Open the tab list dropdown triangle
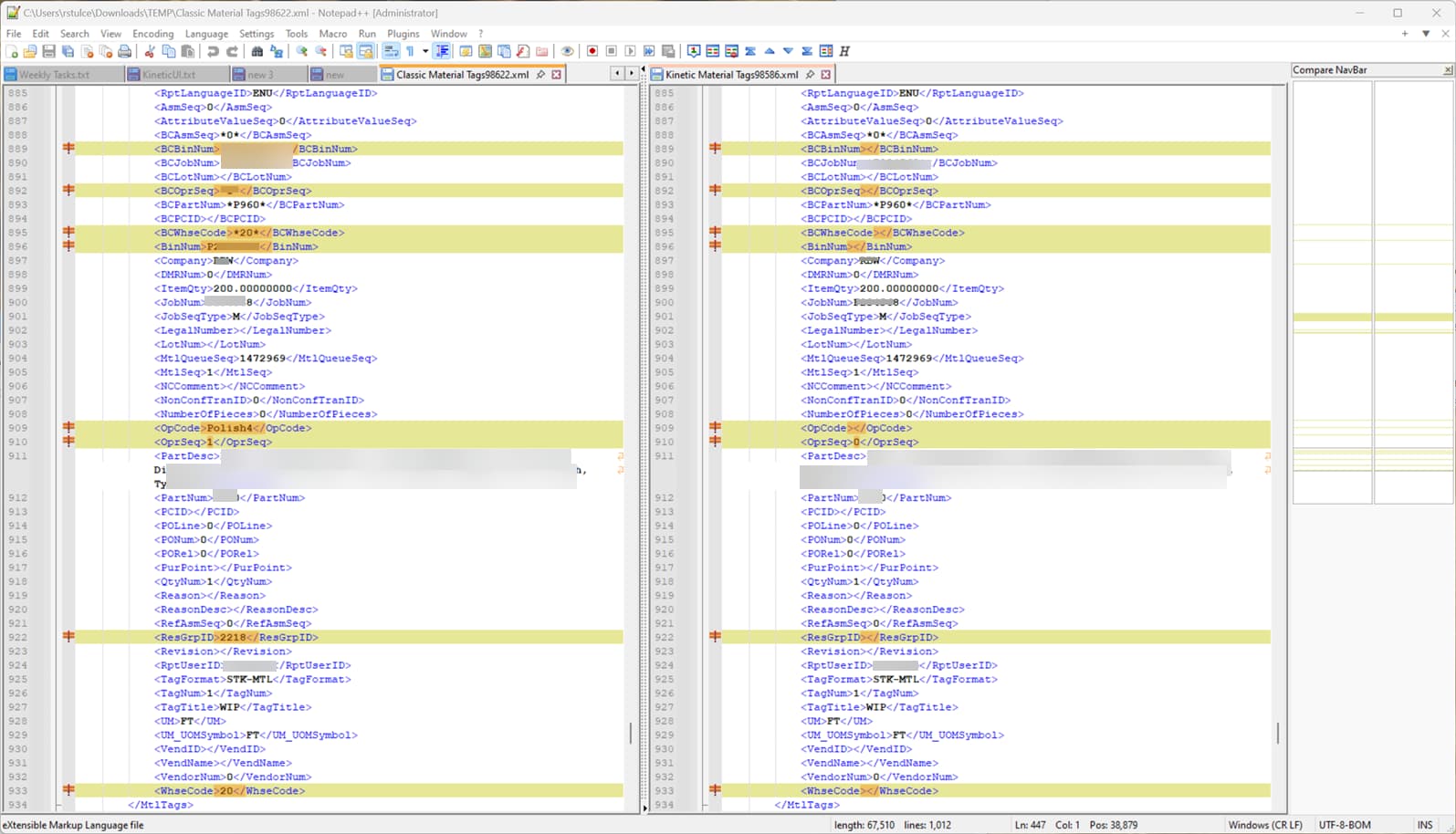 pos(1425,34)
